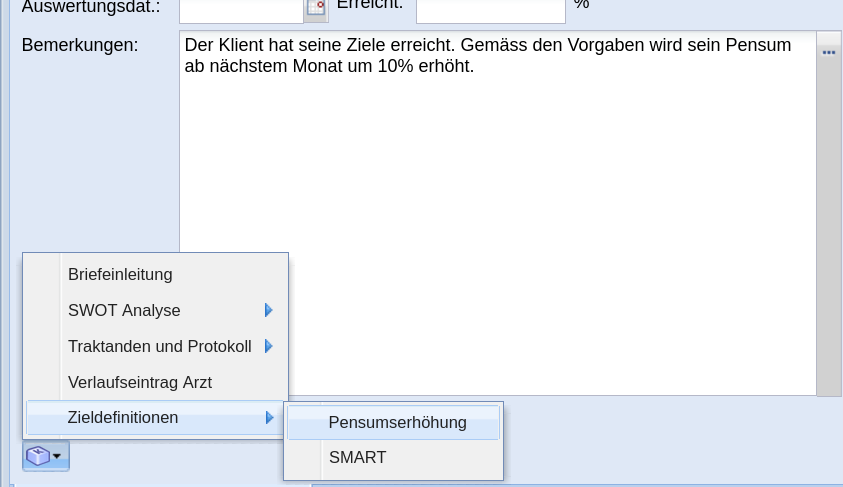Choose Pensumserhöhung from the submenu

397,422
